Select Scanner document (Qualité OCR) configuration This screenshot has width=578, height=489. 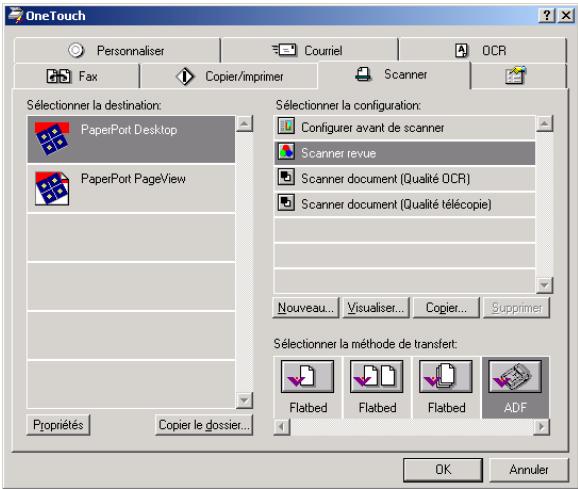404,178
